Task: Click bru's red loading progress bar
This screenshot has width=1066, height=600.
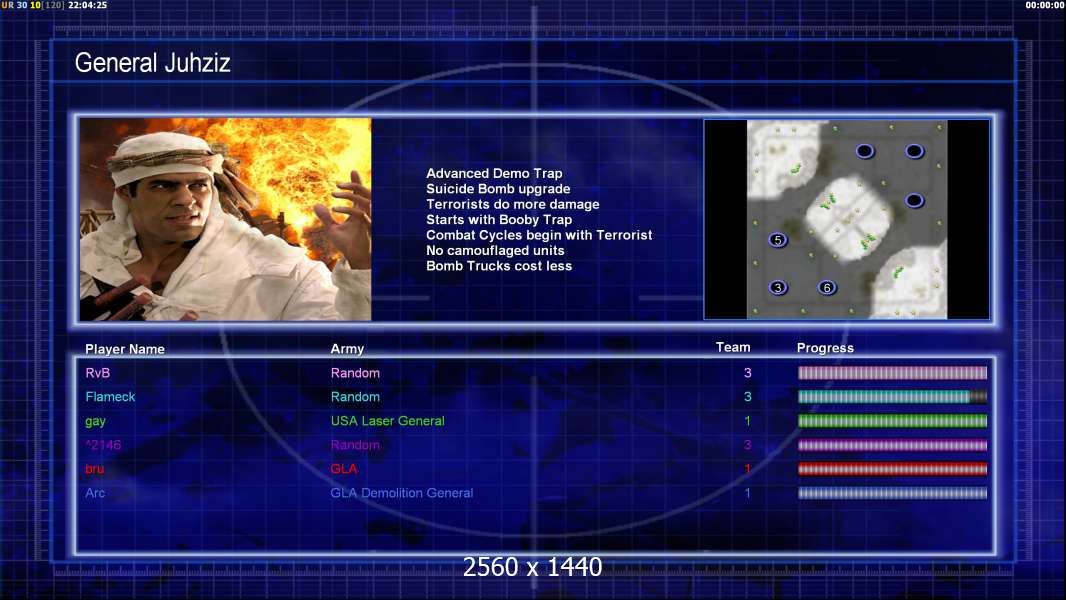Action: pyautogui.click(x=892, y=469)
